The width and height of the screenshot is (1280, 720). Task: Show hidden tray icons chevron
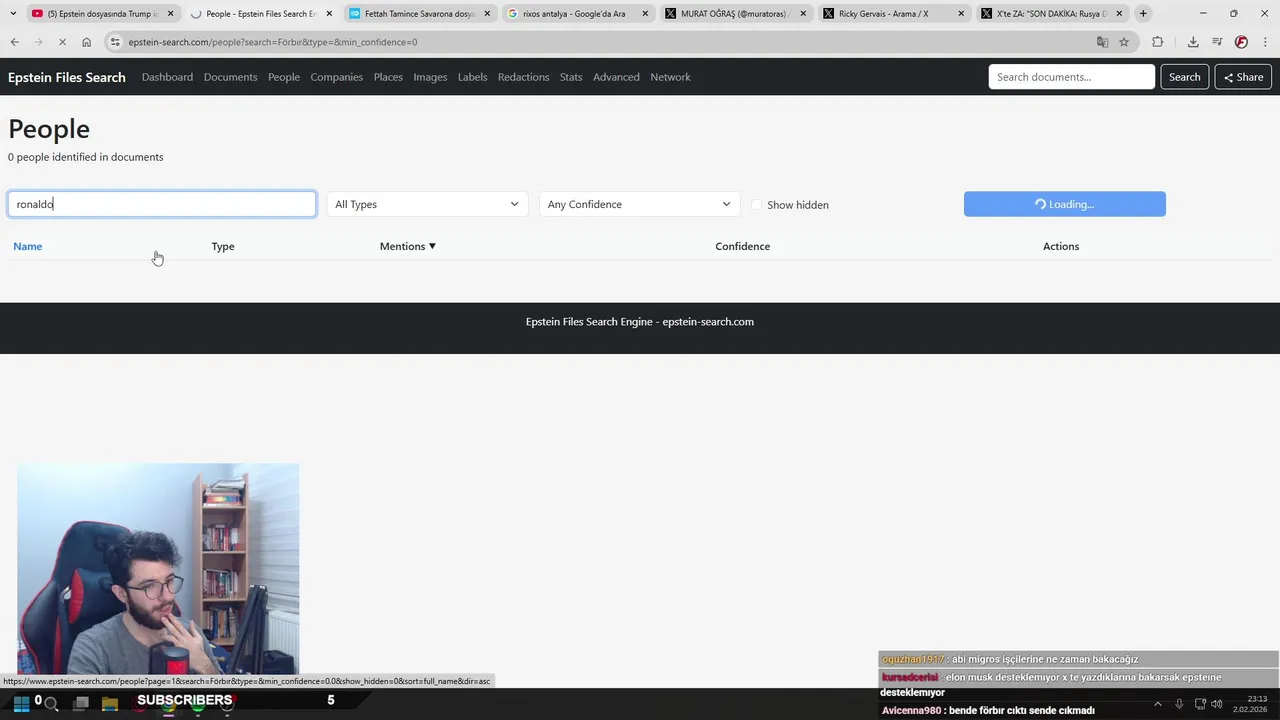1158,704
